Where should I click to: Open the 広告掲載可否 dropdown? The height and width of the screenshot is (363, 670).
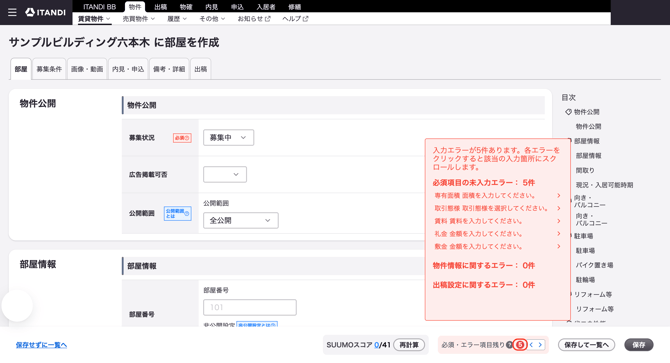point(225,174)
